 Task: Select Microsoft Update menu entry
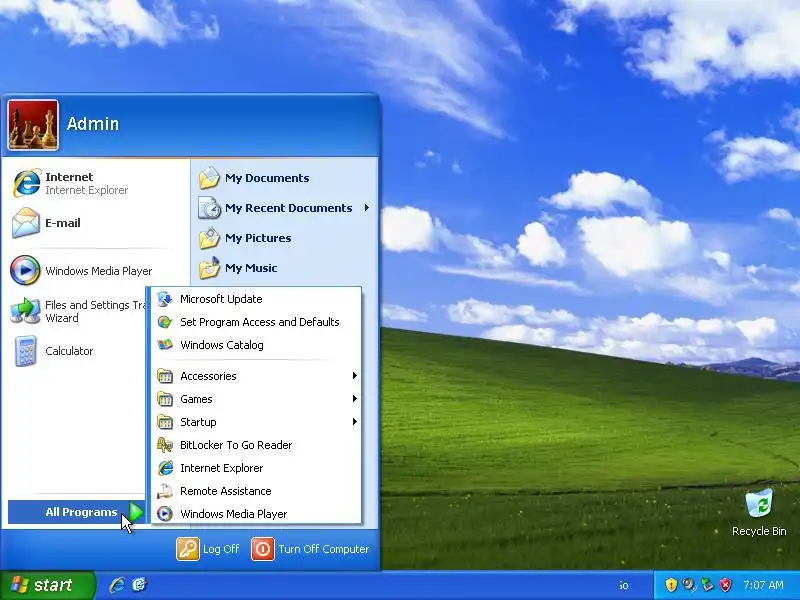click(257, 299)
